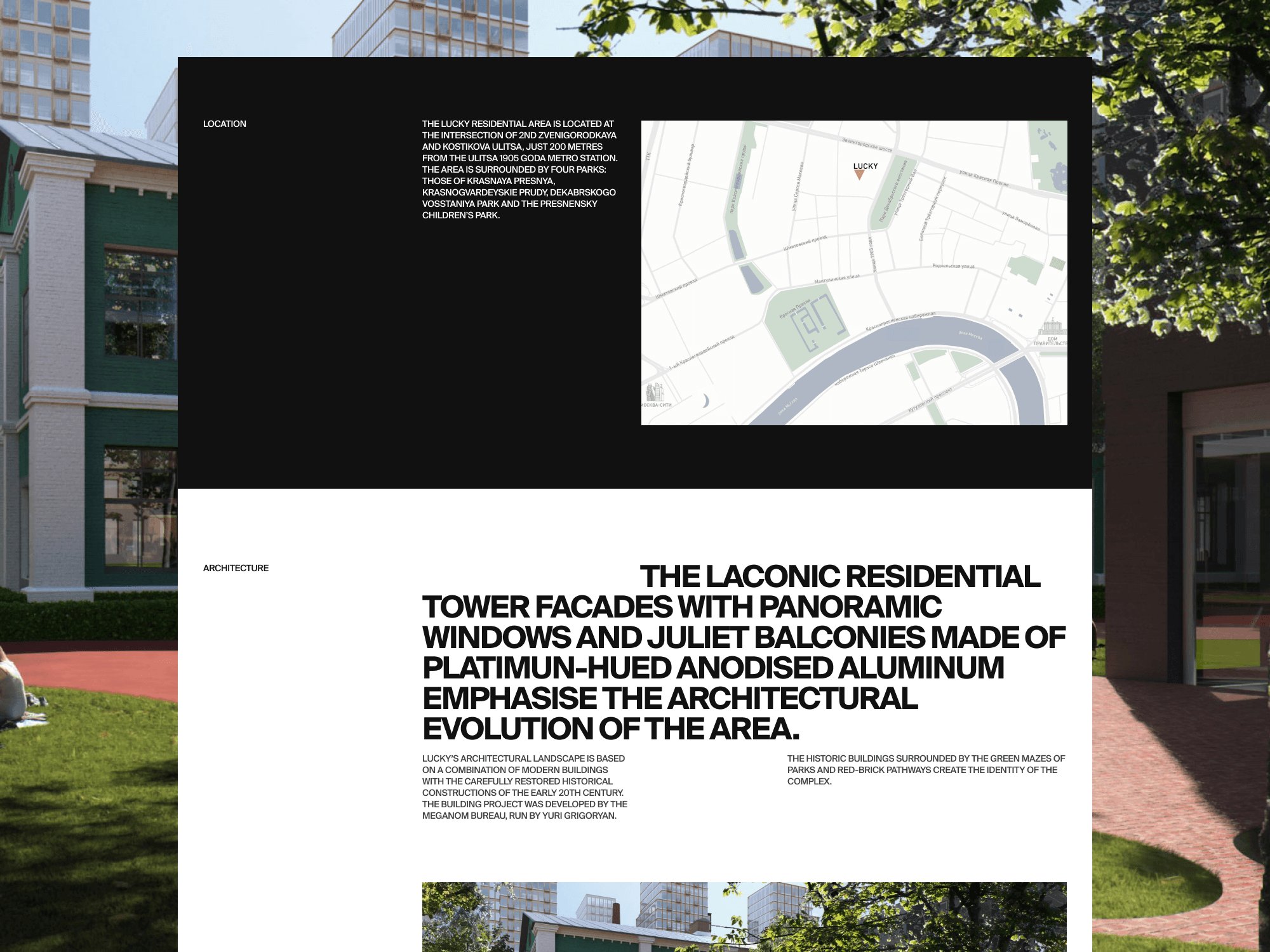Click the paragraph mentioning Meganom Bureau

point(525,787)
